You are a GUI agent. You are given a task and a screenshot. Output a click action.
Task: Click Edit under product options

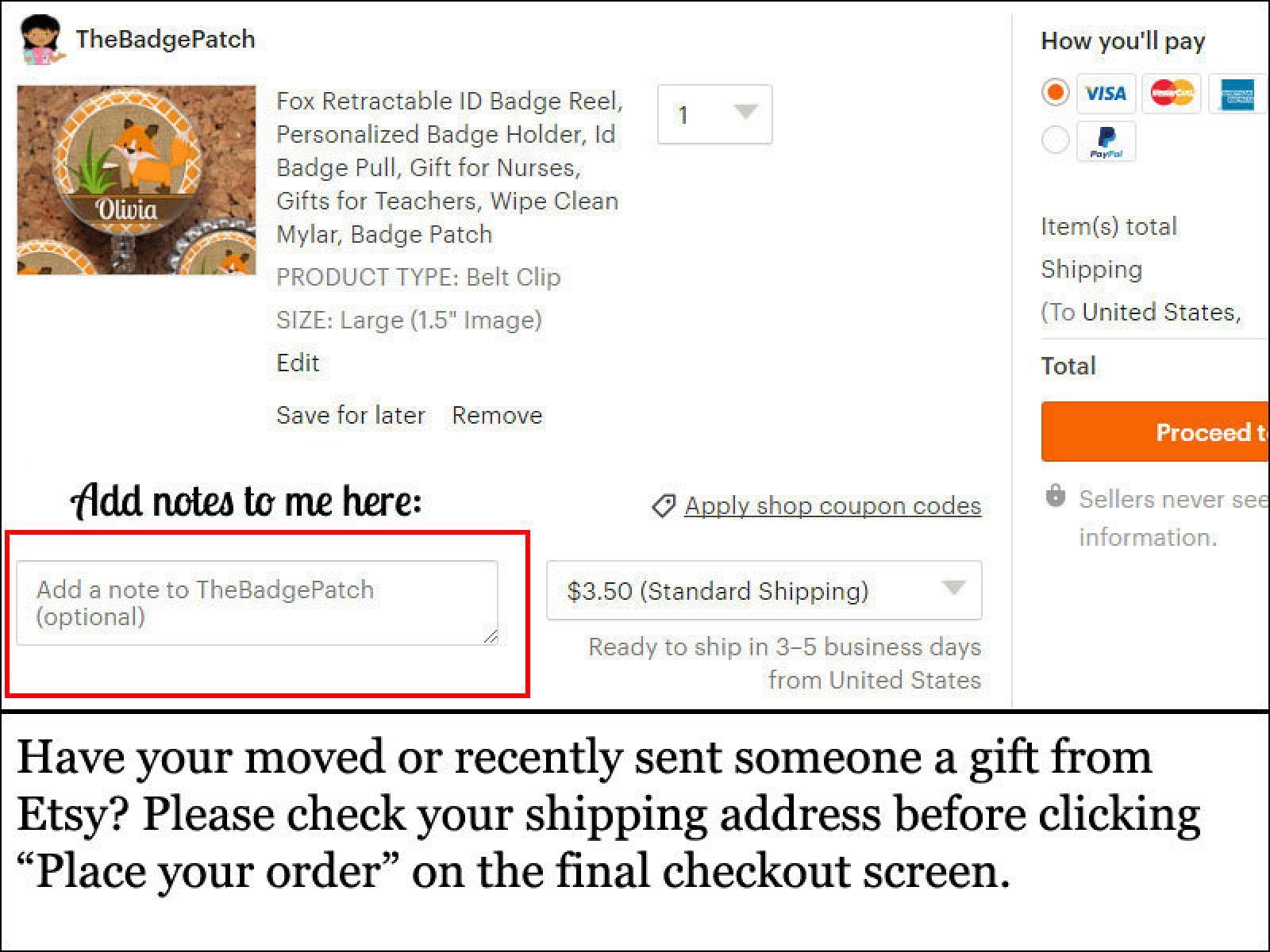298,363
